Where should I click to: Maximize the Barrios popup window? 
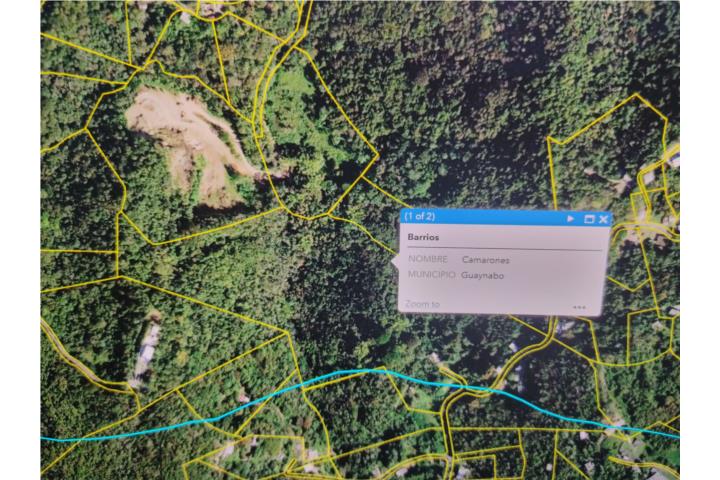pyautogui.click(x=589, y=219)
